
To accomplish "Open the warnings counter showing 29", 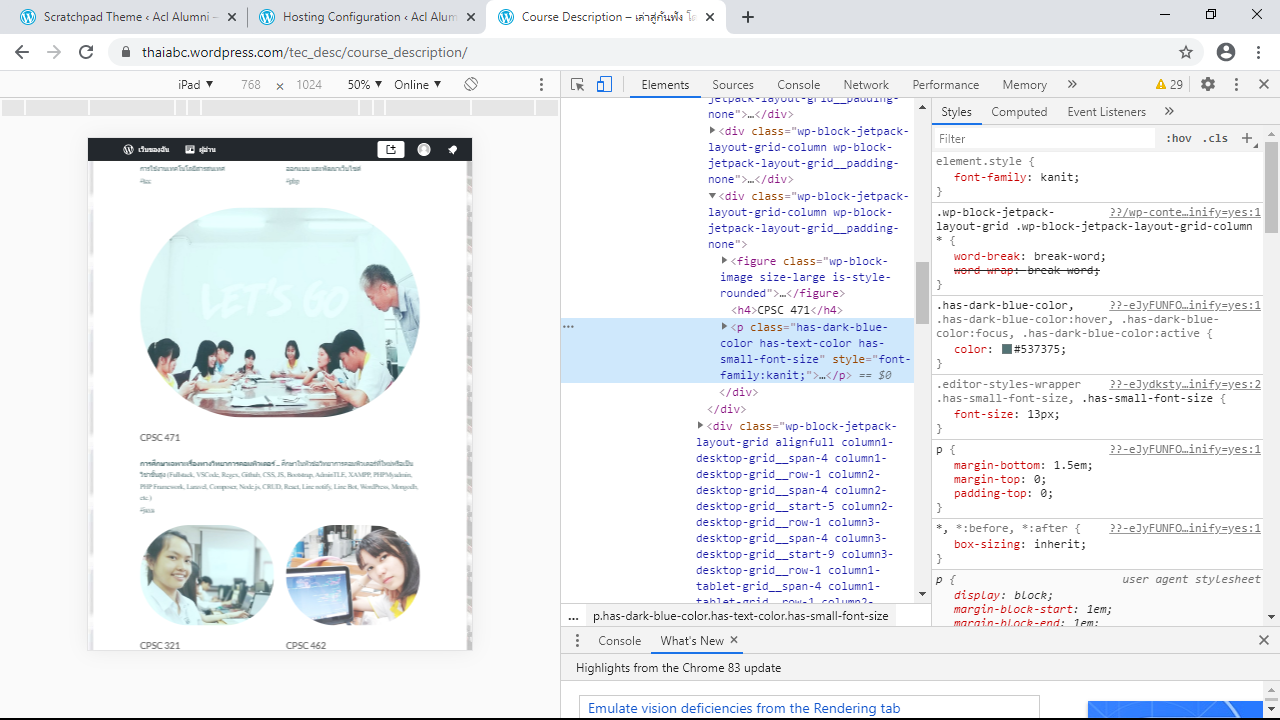I will point(1169,85).
